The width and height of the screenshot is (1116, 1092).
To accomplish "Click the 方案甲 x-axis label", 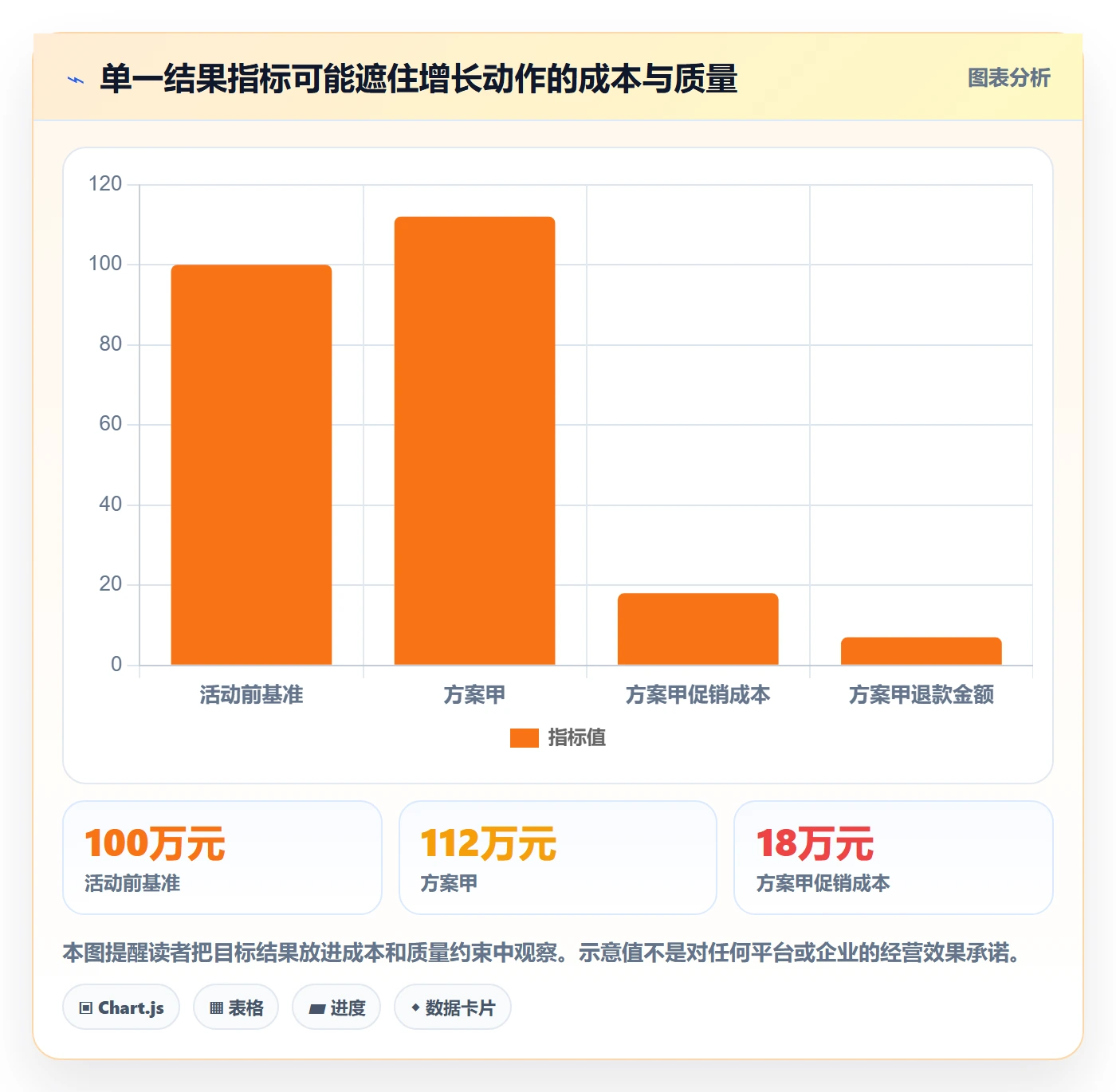I will click(x=474, y=695).
